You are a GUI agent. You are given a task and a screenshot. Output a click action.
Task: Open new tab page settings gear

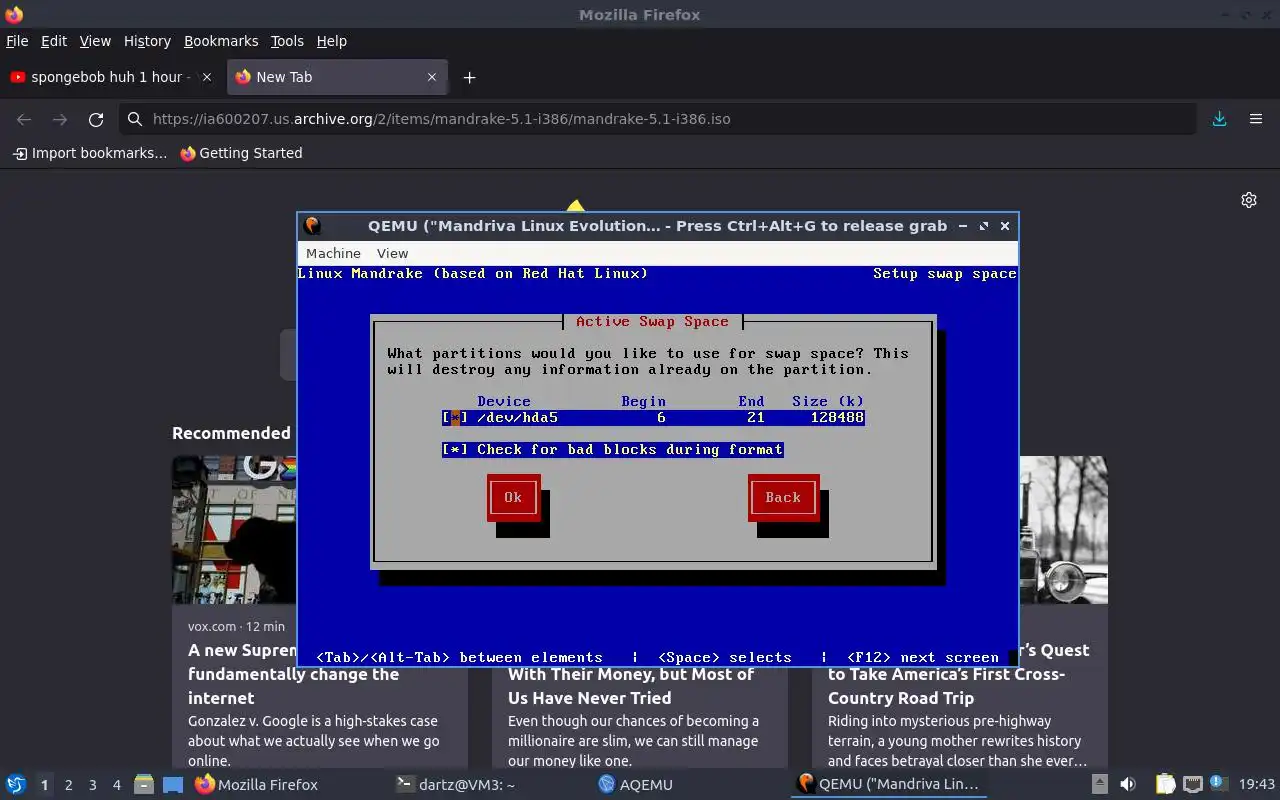point(1249,200)
